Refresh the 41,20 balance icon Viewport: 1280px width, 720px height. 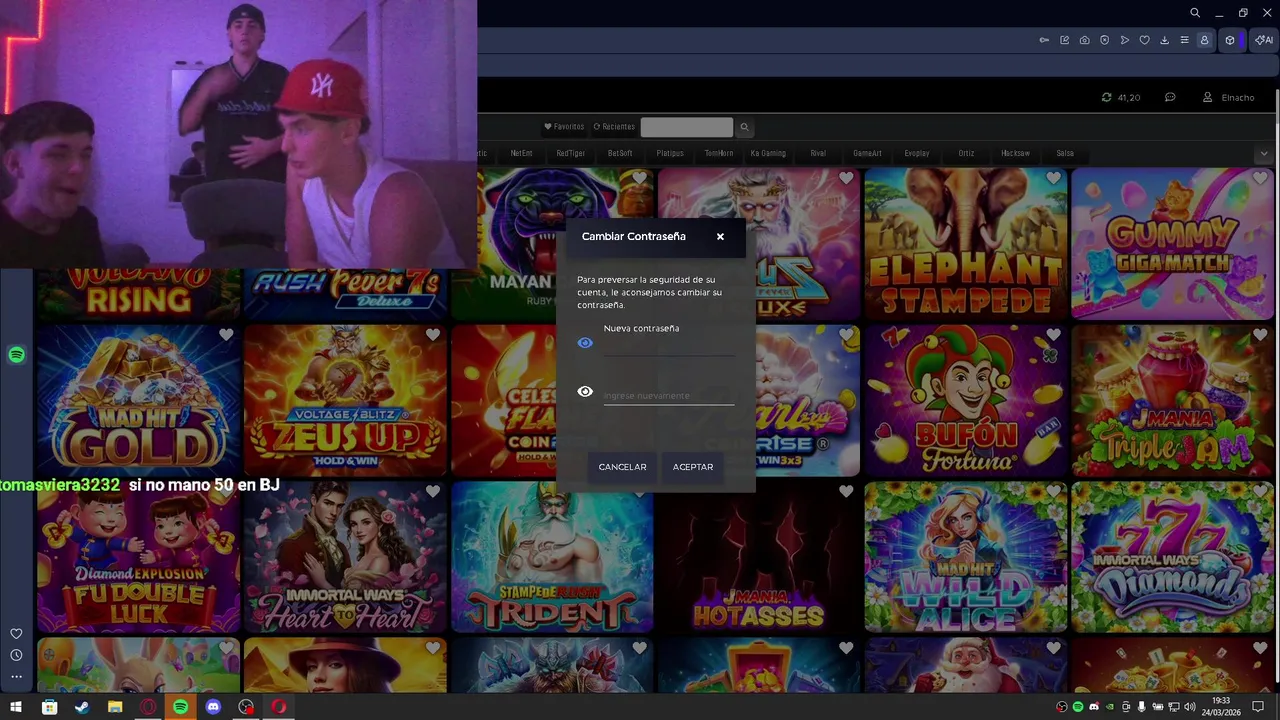pos(1106,97)
